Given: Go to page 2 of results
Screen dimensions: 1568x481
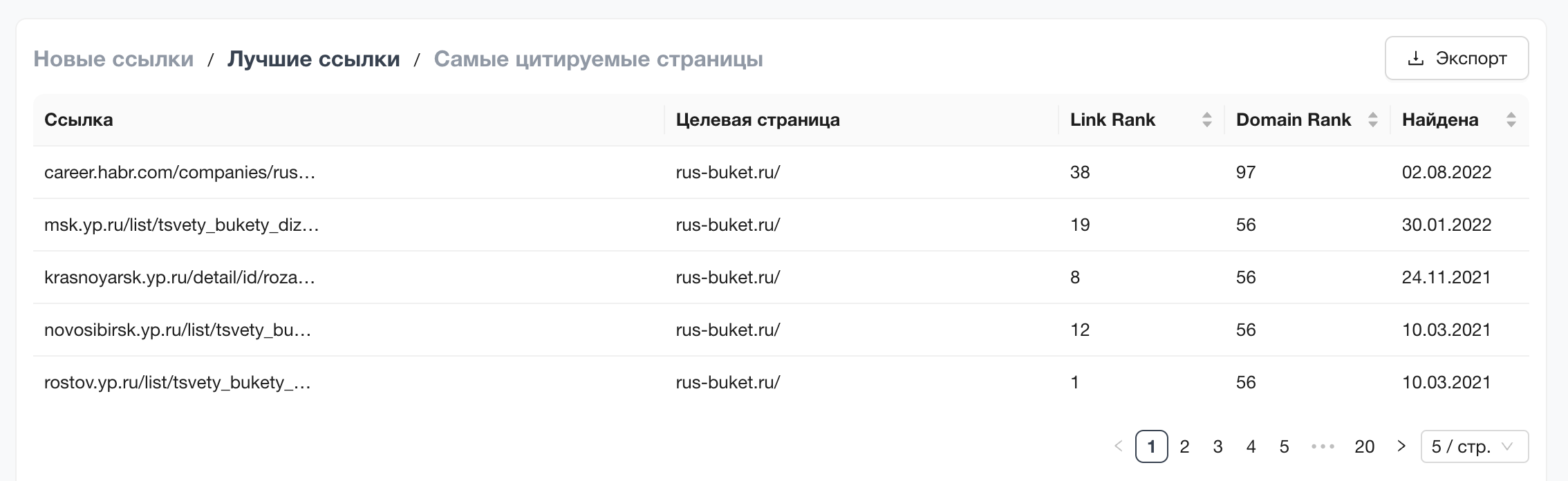Looking at the screenshot, I should tap(1184, 446).
